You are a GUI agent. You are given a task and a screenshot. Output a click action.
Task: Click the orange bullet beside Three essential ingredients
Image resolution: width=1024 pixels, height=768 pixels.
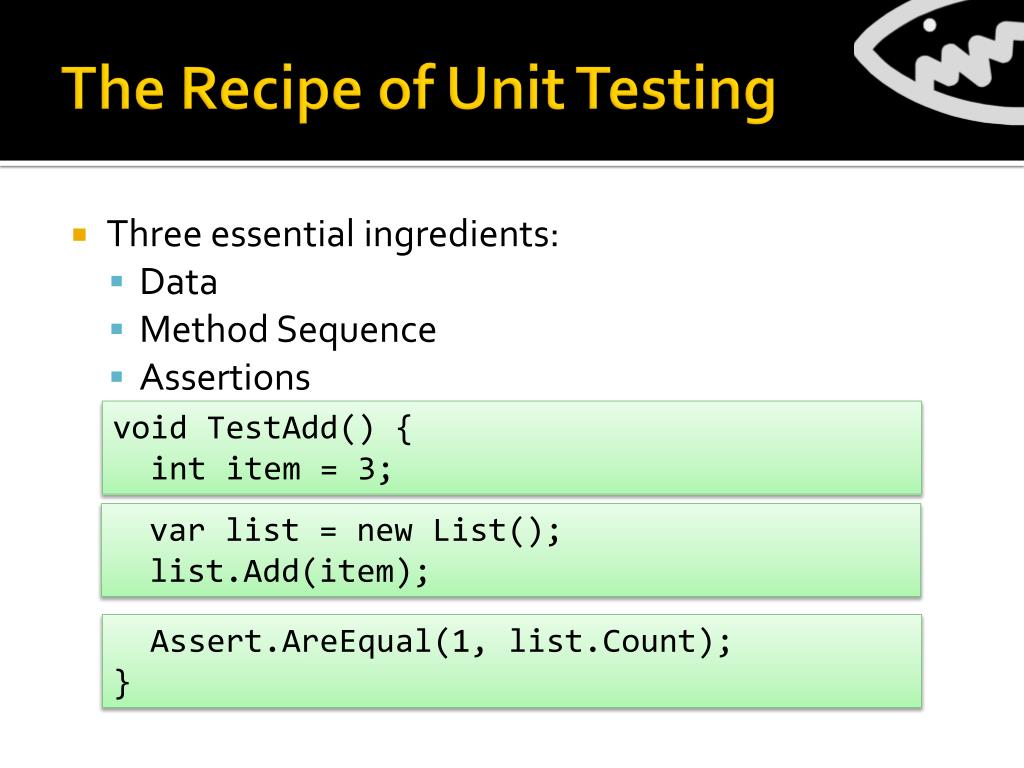(80, 234)
